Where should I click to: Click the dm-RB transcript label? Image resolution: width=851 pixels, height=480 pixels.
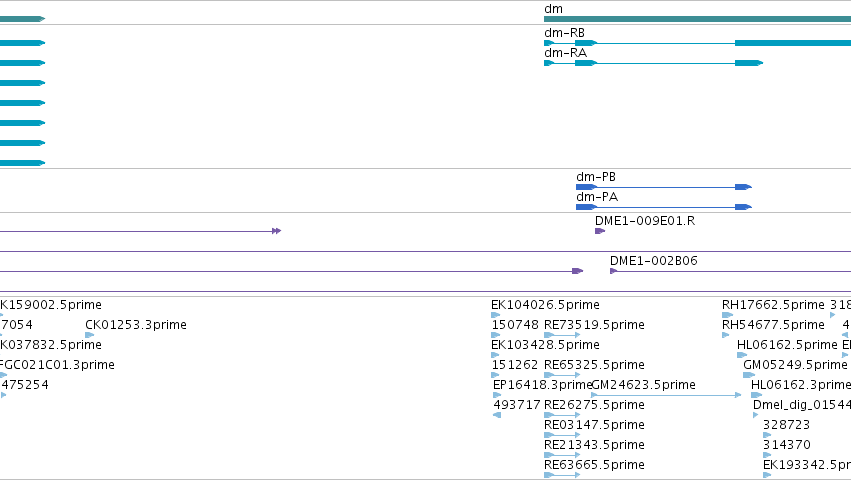tap(564, 33)
